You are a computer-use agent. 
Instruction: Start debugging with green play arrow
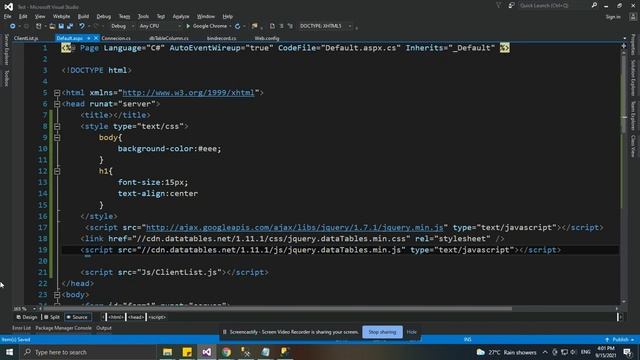[188, 26]
